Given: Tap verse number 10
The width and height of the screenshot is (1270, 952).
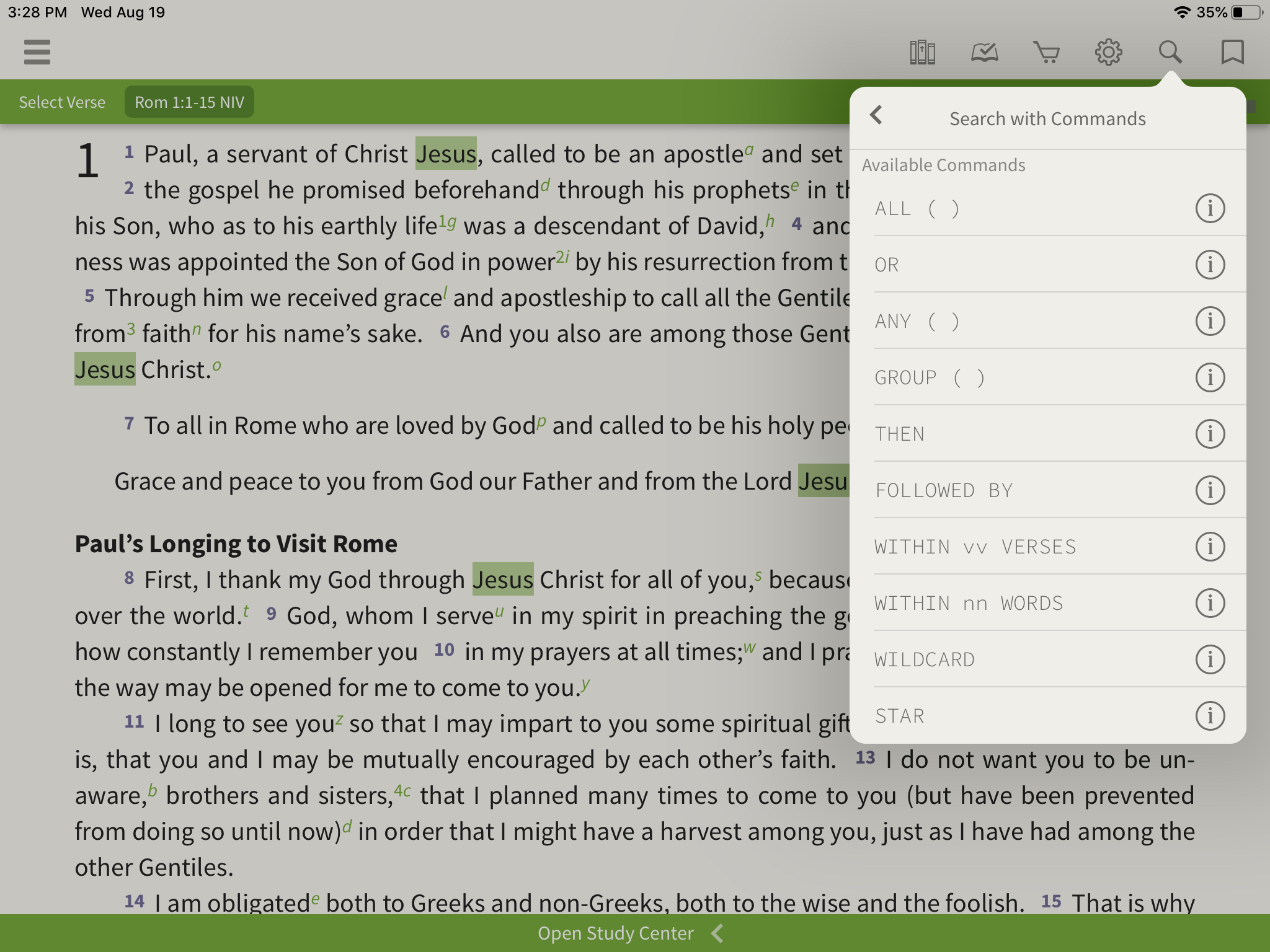Looking at the screenshot, I should pos(444,650).
